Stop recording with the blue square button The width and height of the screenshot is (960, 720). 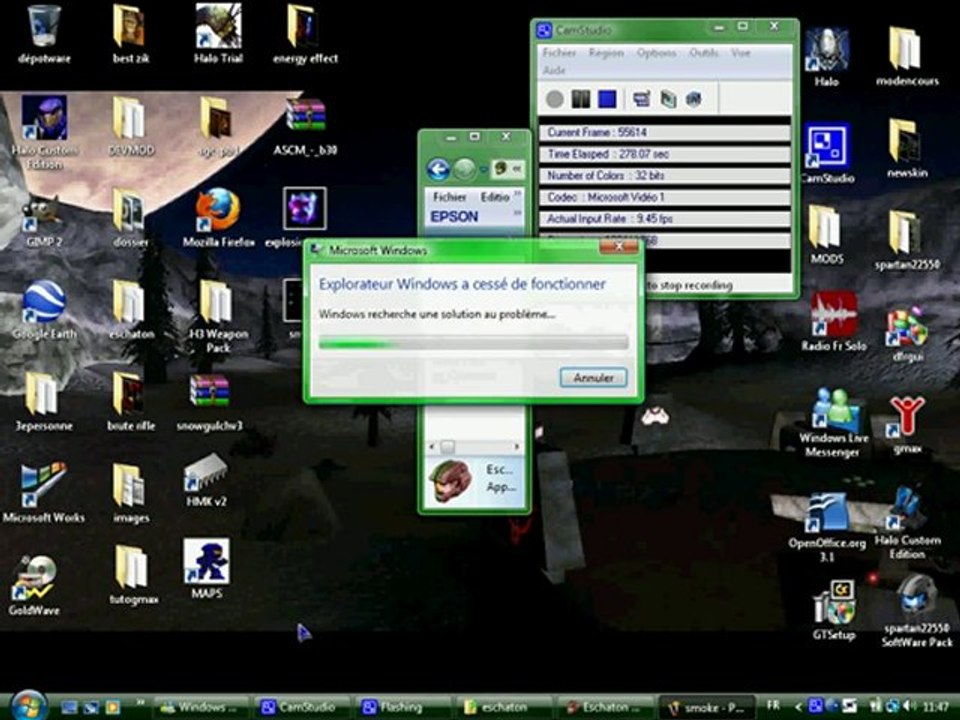[x=607, y=99]
